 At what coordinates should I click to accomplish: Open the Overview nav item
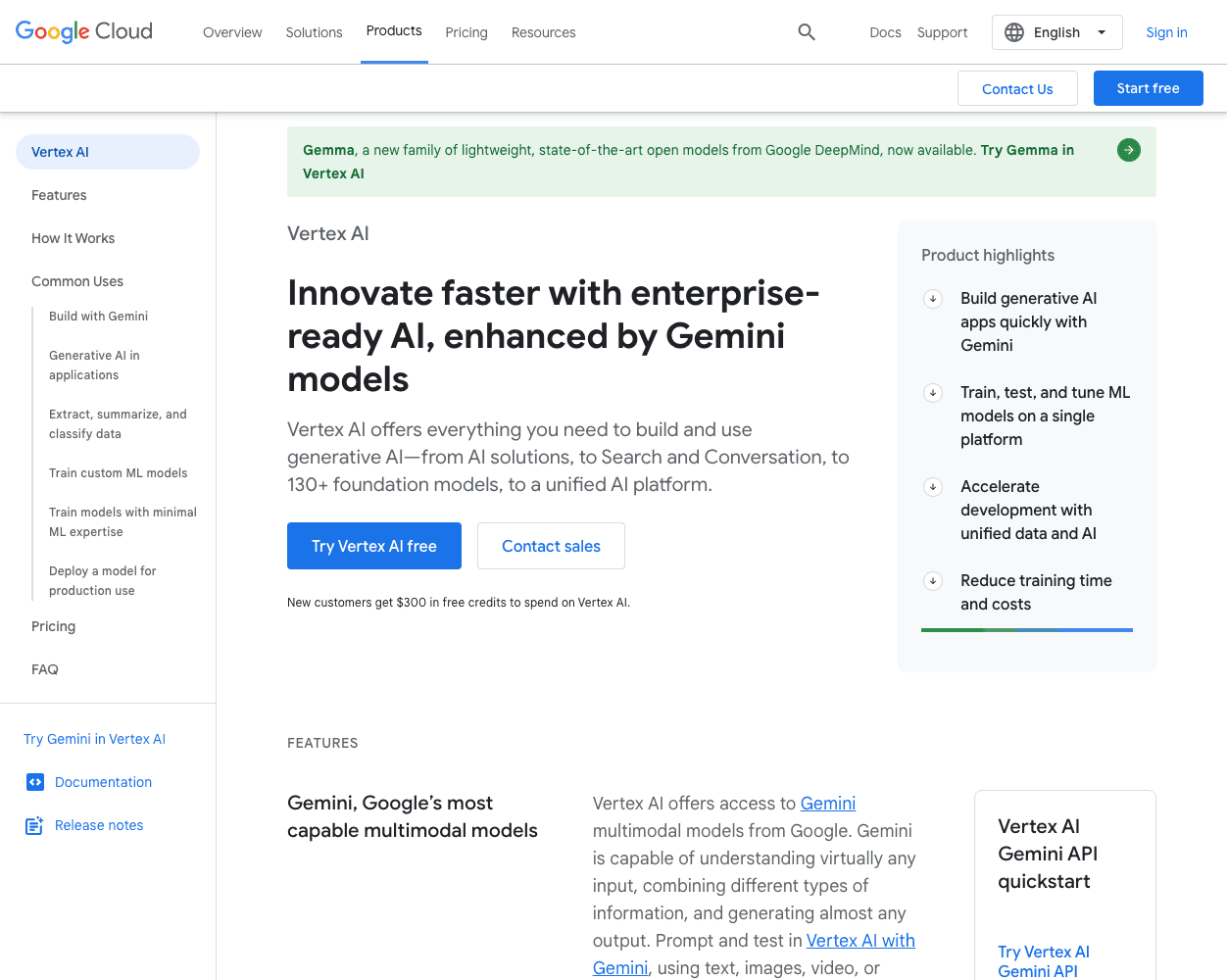pos(232,32)
